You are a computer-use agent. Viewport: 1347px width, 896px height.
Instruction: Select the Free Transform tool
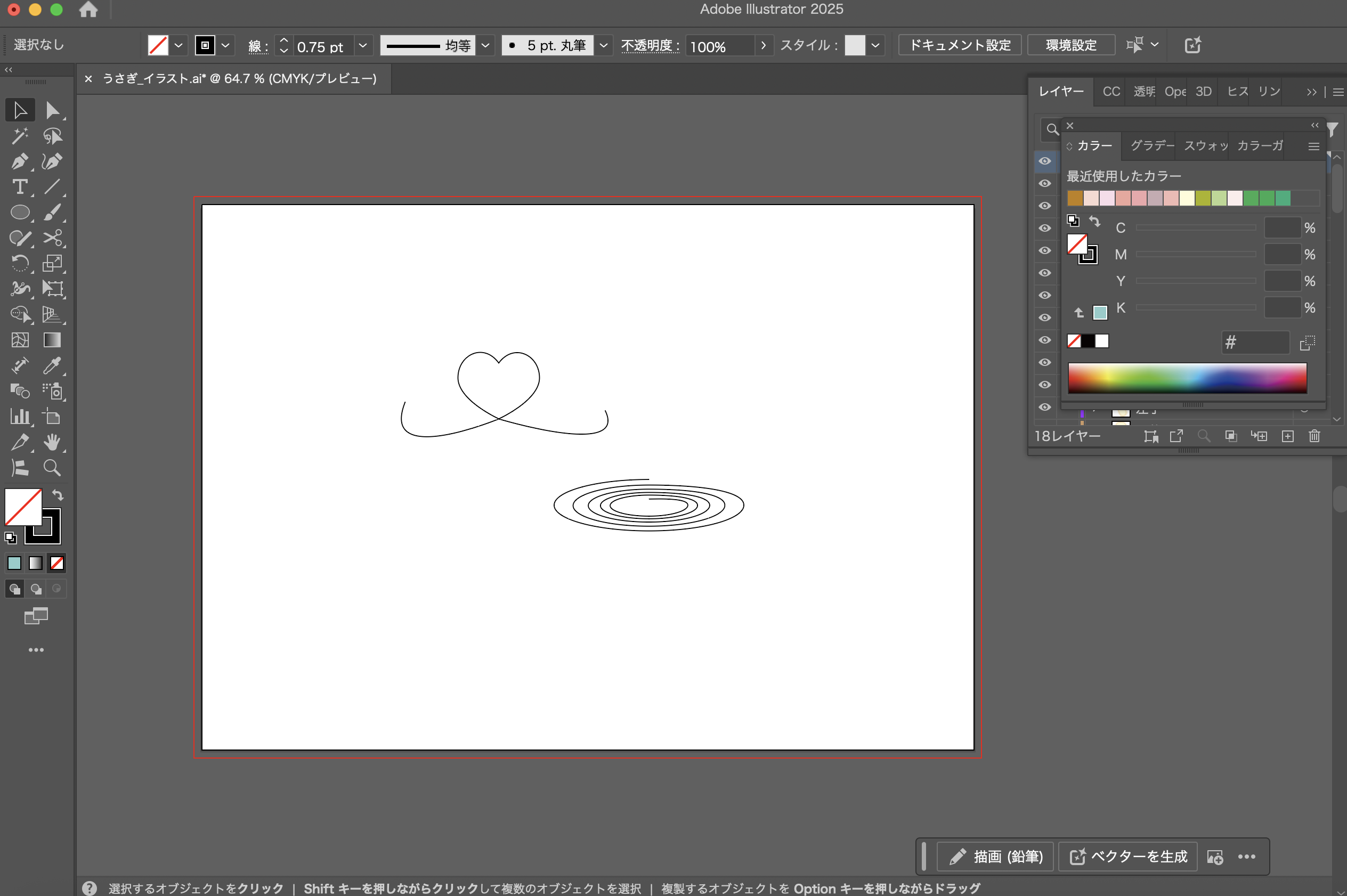pos(53,289)
